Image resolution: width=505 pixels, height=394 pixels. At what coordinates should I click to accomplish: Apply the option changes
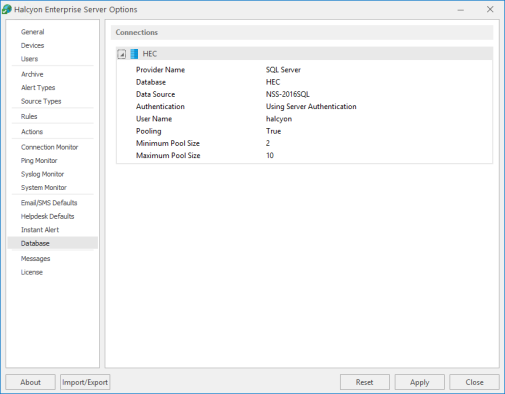pyautogui.click(x=420, y=382)
